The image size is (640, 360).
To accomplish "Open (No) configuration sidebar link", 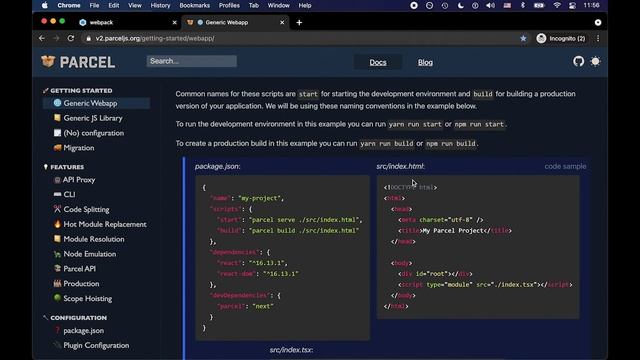I will coord(94,133).
